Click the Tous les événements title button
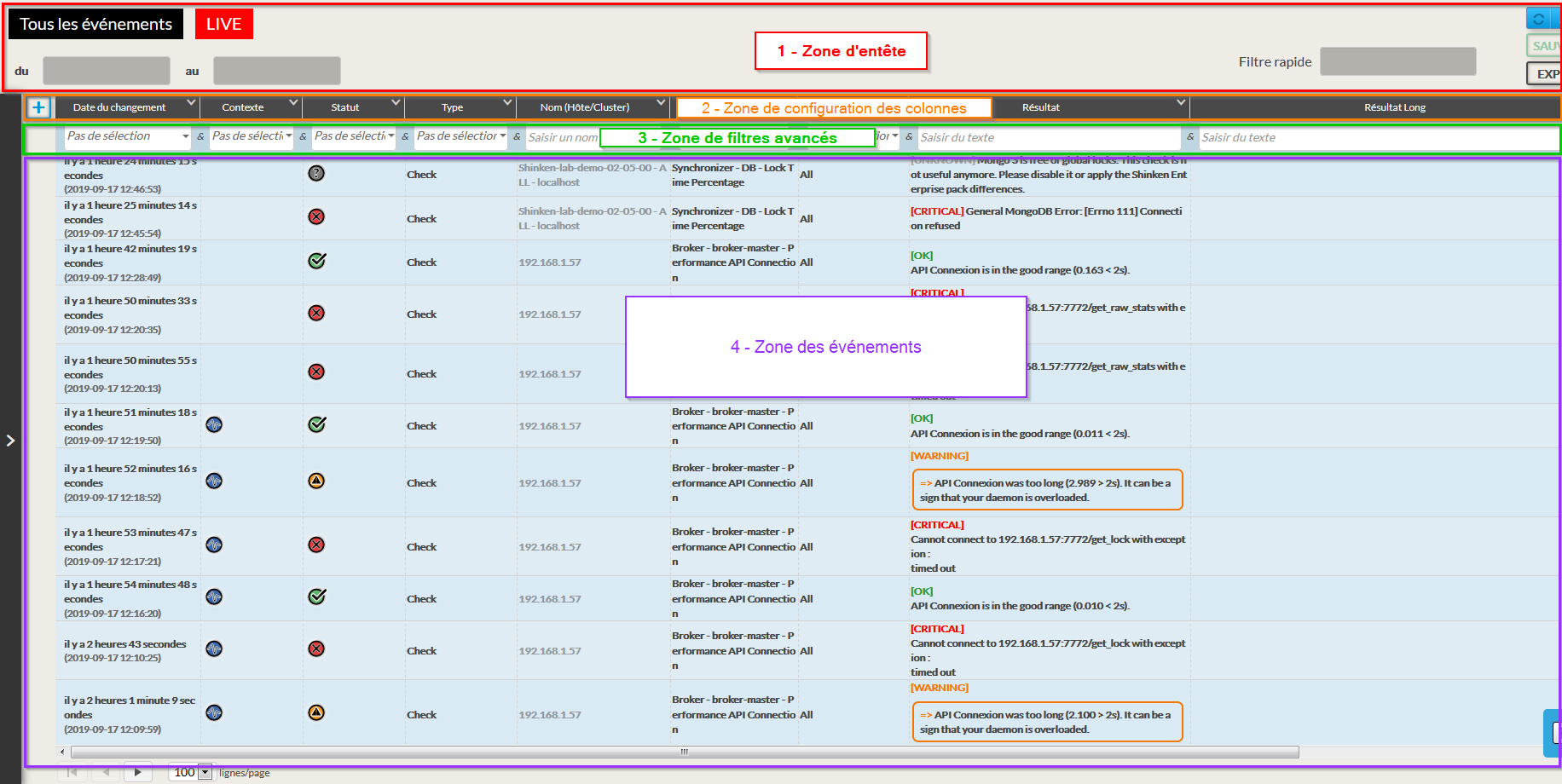This screenshot has height=784, width=1562. 95,24
